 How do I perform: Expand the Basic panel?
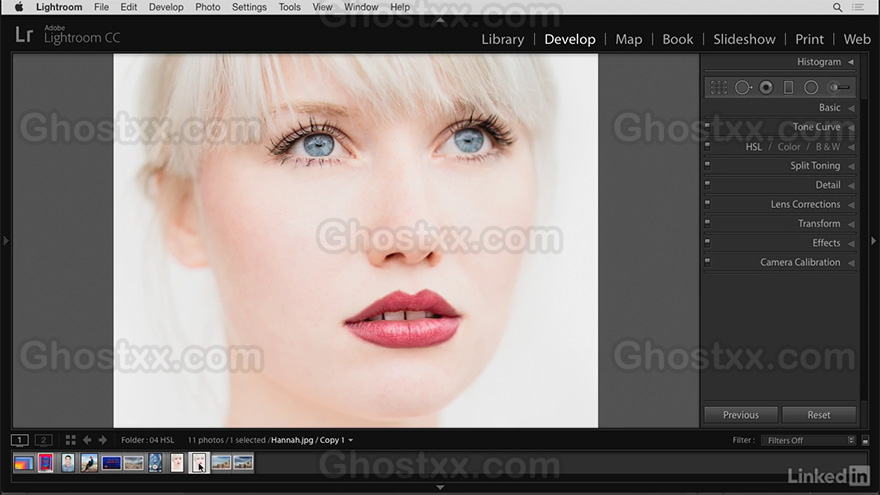[x=851, y=108]
